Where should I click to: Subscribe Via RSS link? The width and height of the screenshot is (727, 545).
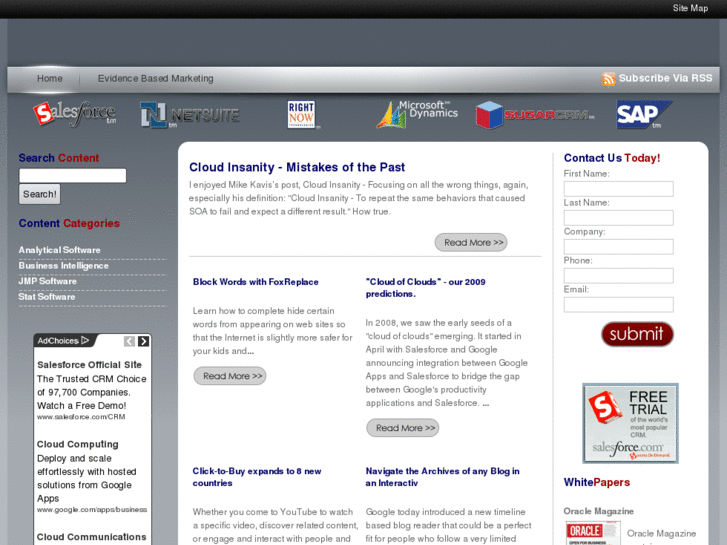pyautogui.click(x=665, y=78)
